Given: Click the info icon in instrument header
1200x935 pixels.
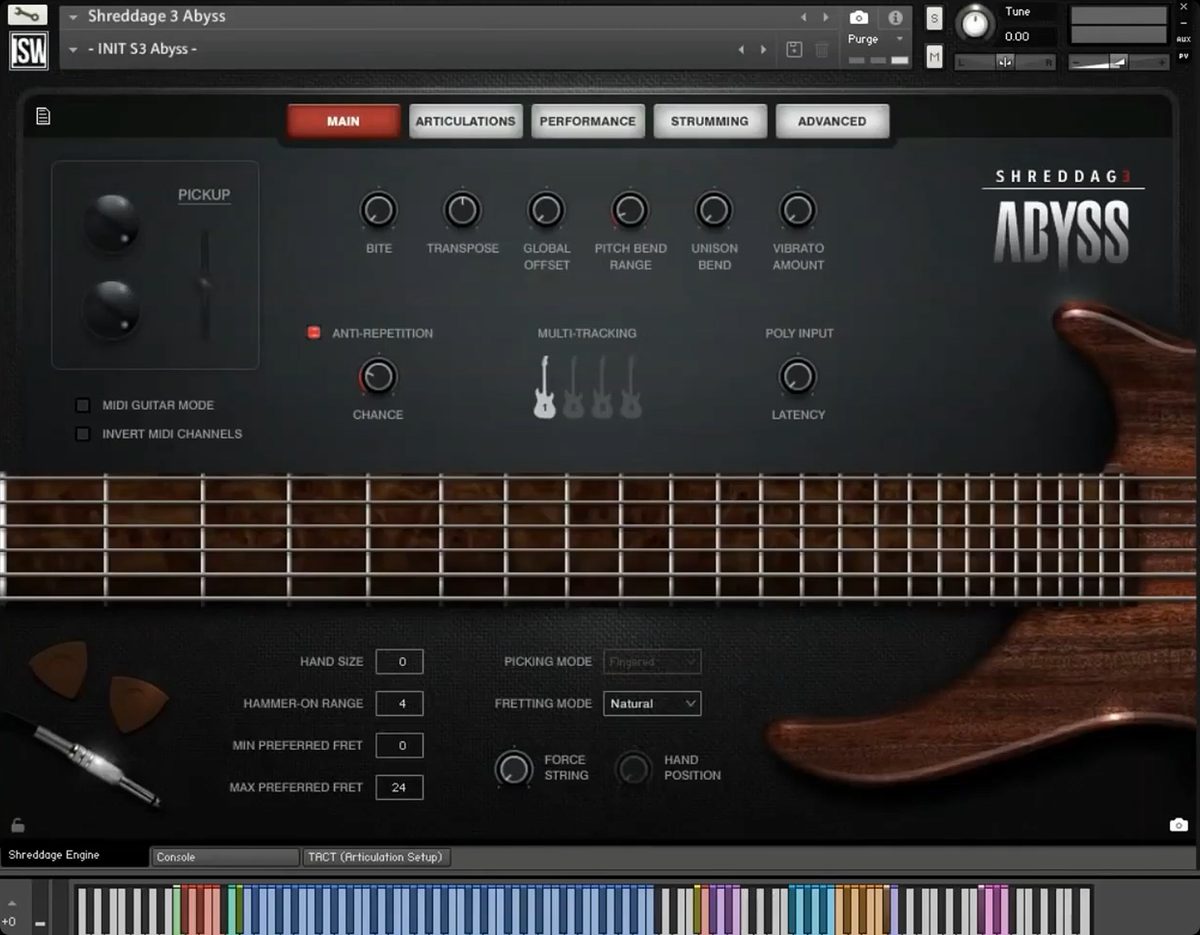Looking at the screenshot, I should coord(895,17).
